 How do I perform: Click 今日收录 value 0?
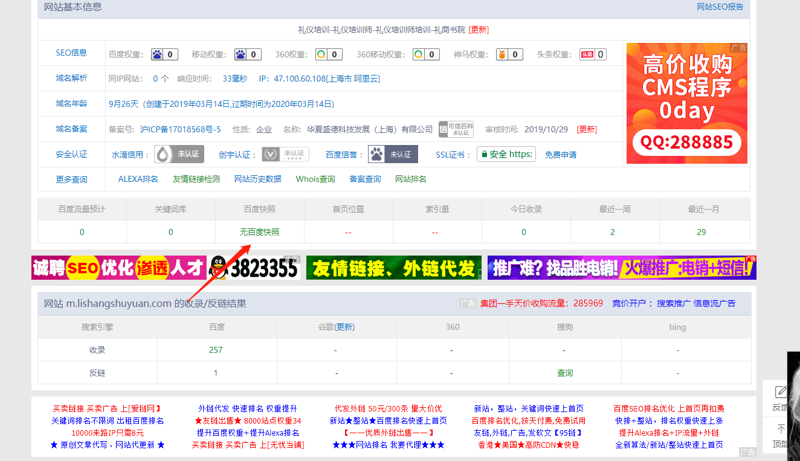[x=524, y=232]
